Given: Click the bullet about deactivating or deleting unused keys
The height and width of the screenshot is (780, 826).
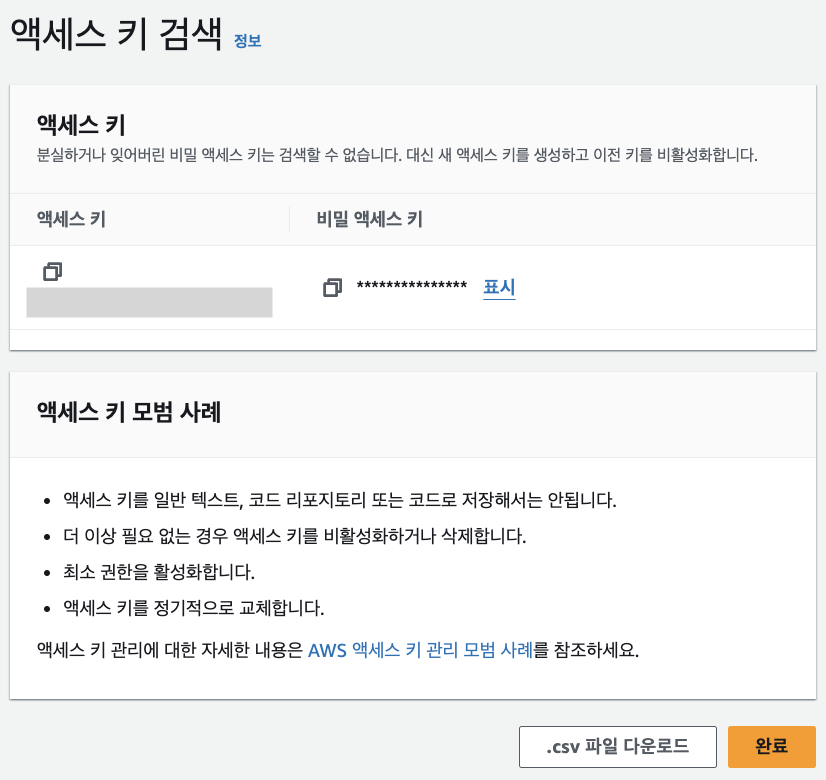Looking at the screenshot, I should point(294,535).
